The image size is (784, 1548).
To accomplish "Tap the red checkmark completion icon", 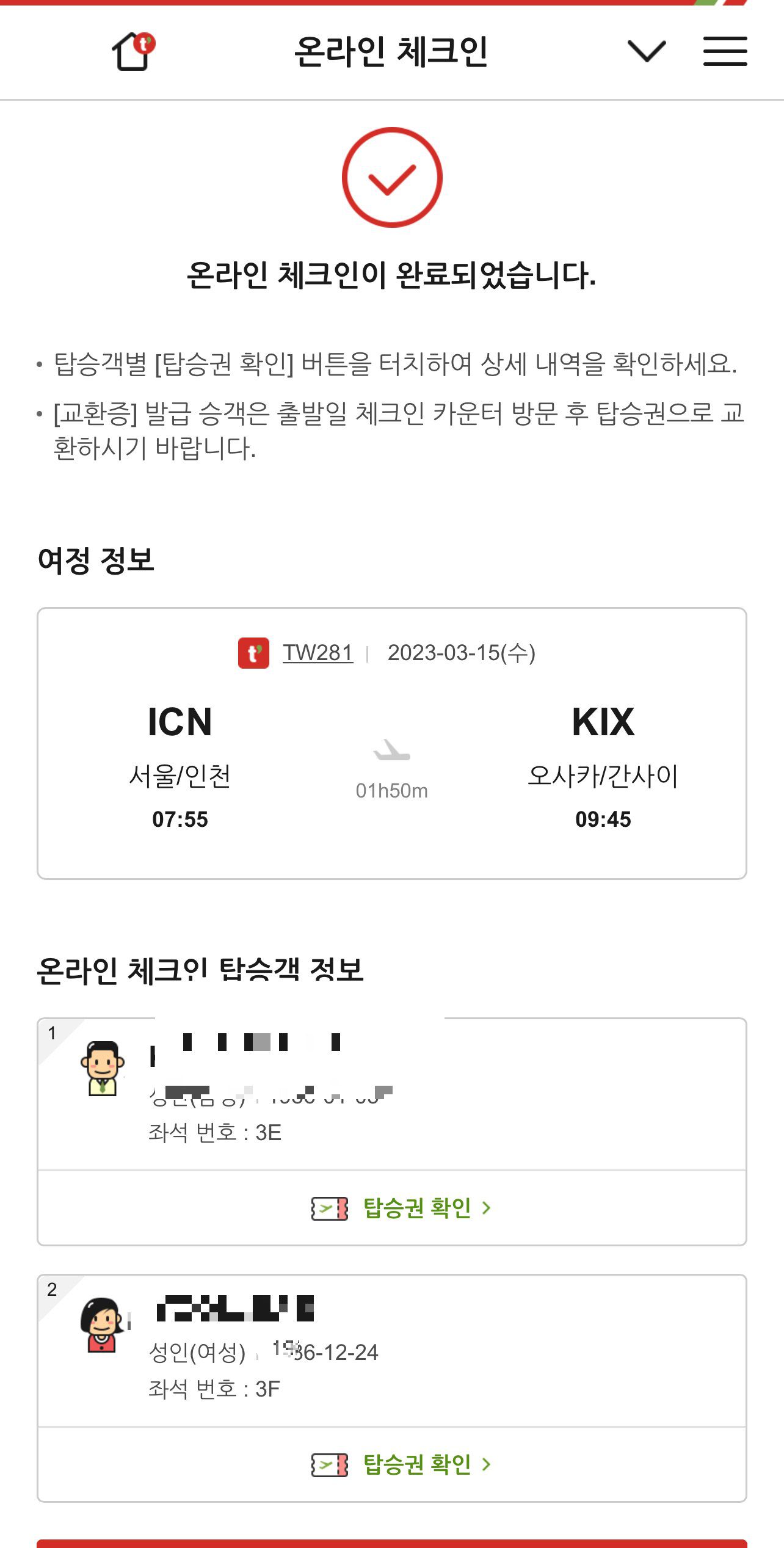I will (x=392, y=178).
